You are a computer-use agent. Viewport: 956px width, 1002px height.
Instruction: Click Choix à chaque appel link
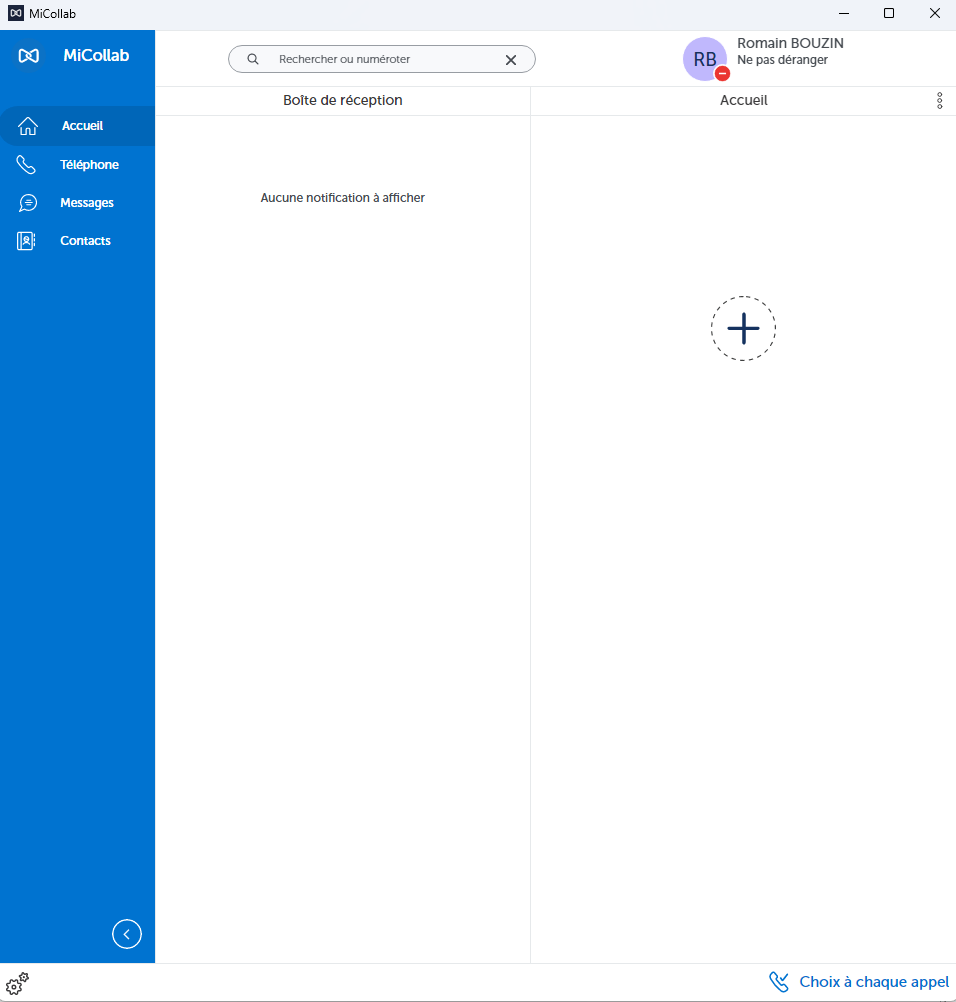click(874, 982)
